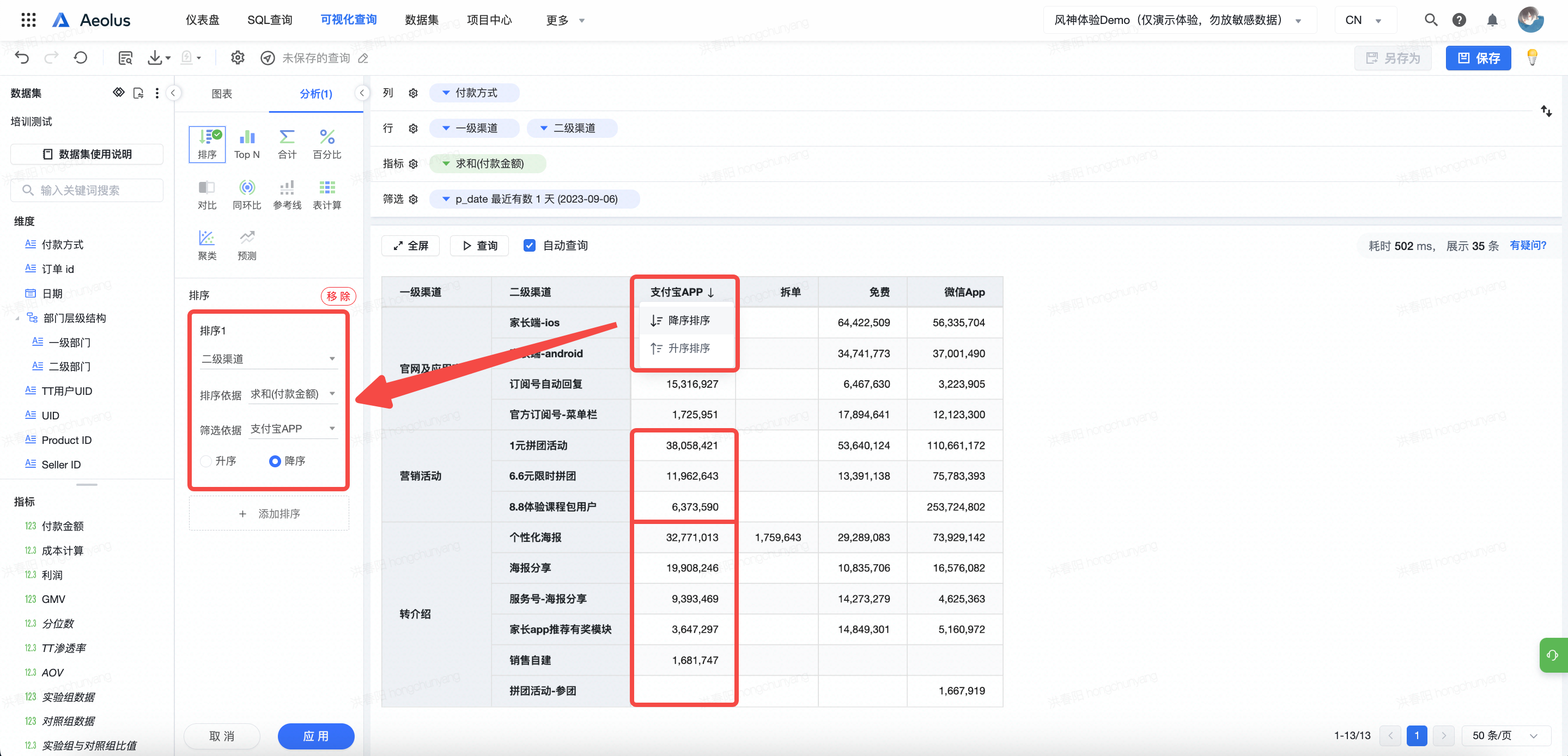Image resolution: width=1568 pixels, height=756 pixels.
Task: Select 降序 radio button in sort panel
Action: [275, 460]
